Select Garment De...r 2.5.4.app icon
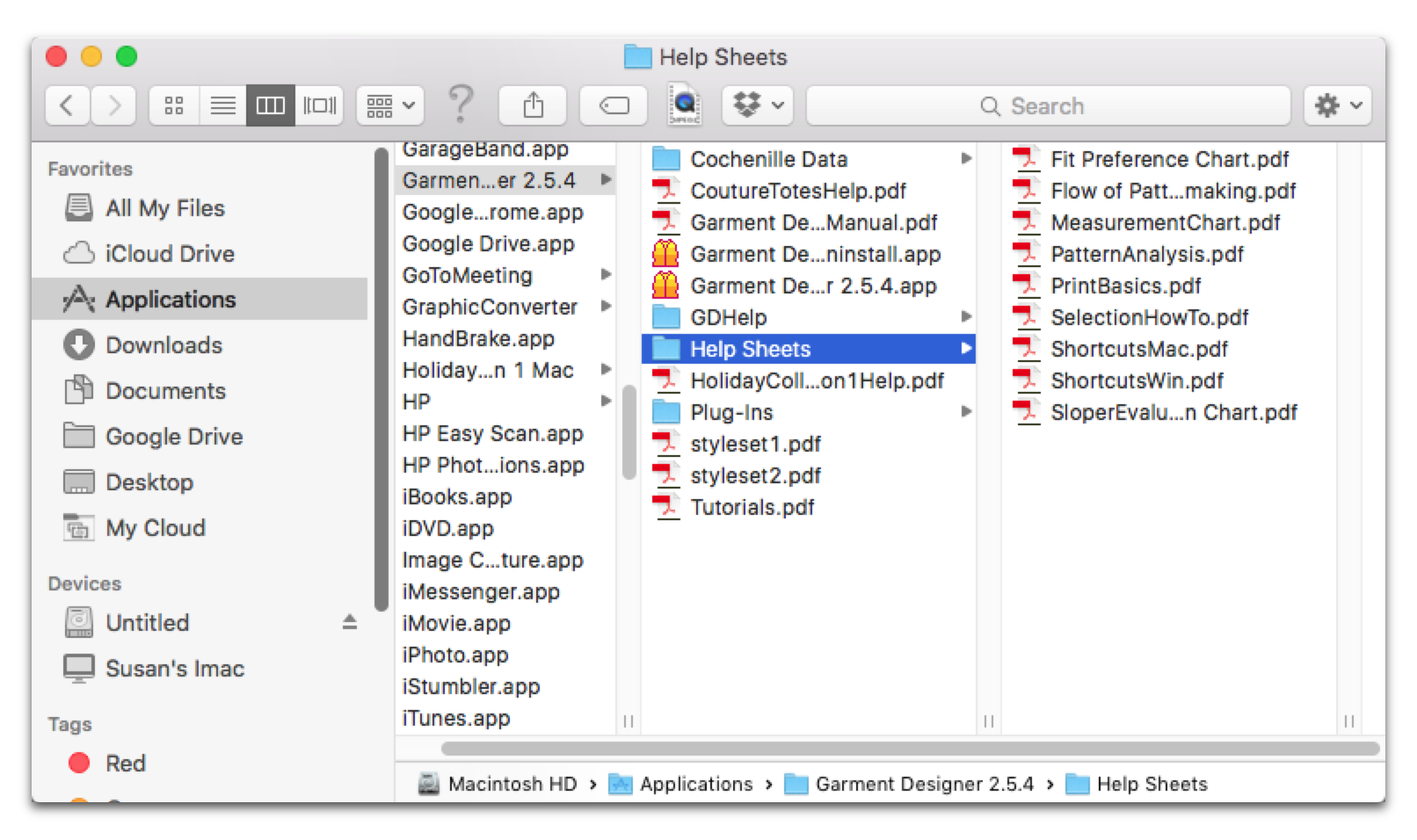 point(665,286)
